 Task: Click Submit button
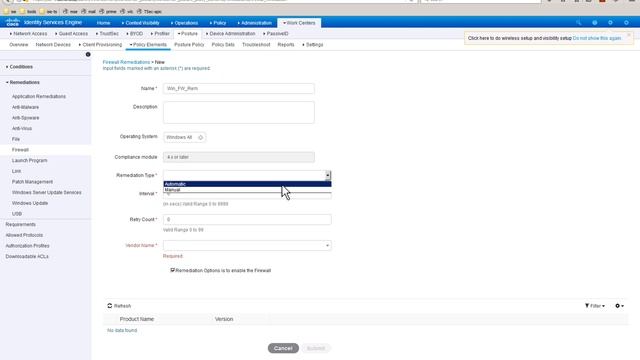(x=316, y=348)
